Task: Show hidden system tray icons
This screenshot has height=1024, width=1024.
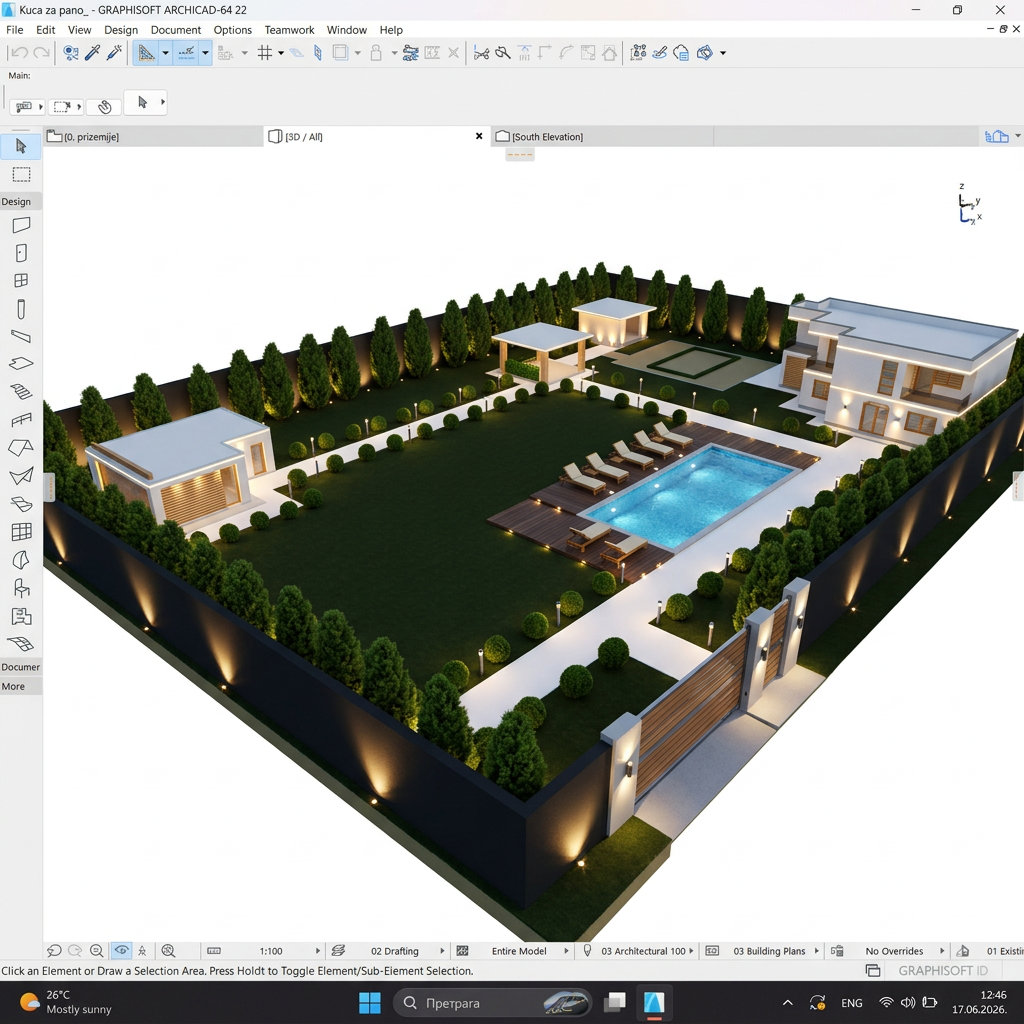Action: (788, 1002)
